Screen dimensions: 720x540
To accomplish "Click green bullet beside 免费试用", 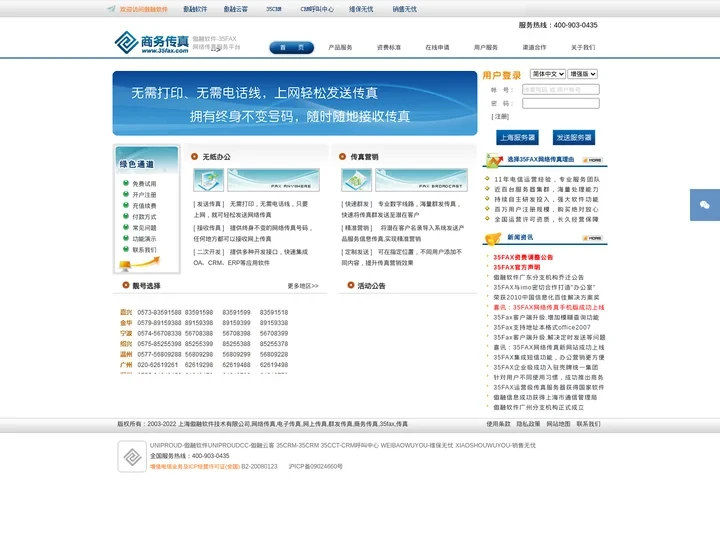I will pyautogui.click(x=126, y=183).
